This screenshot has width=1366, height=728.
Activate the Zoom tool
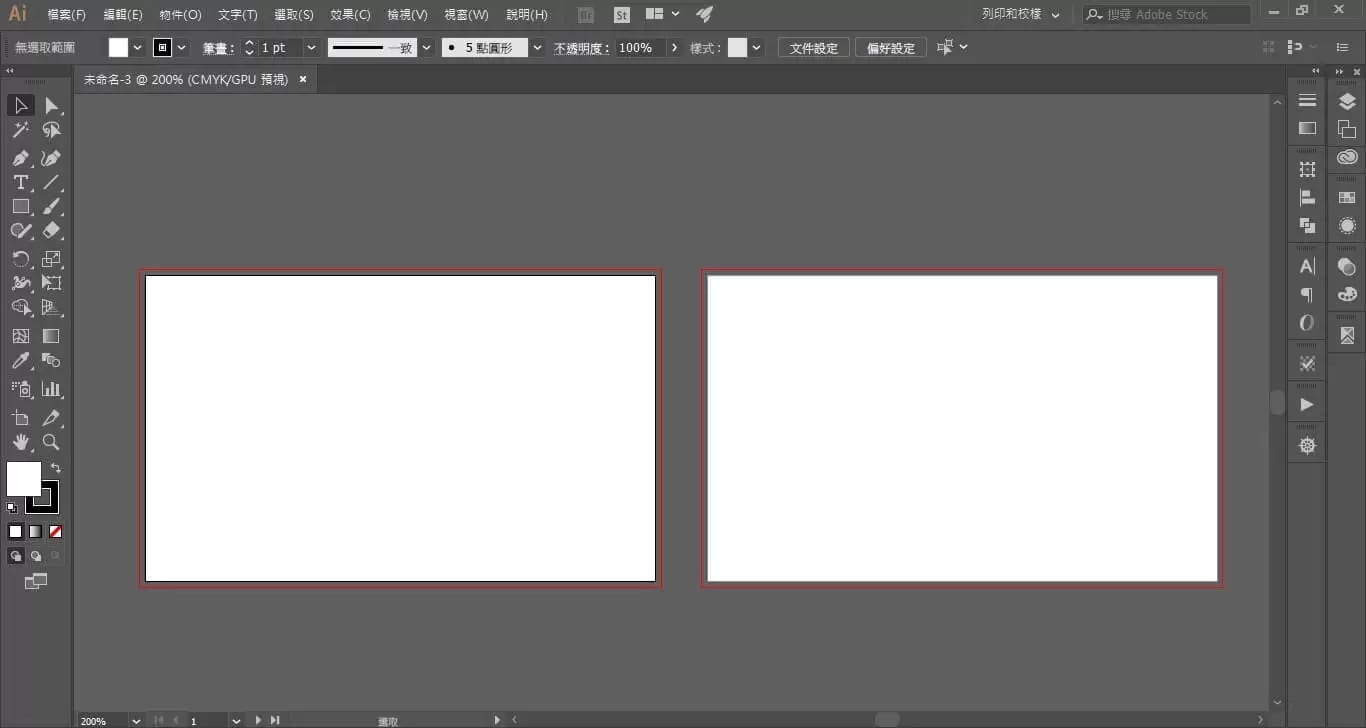(x=51, y=442)
